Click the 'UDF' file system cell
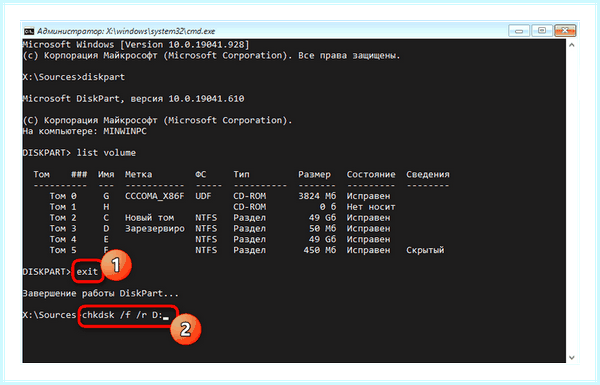The image size is (600, 385). [203, 196]
